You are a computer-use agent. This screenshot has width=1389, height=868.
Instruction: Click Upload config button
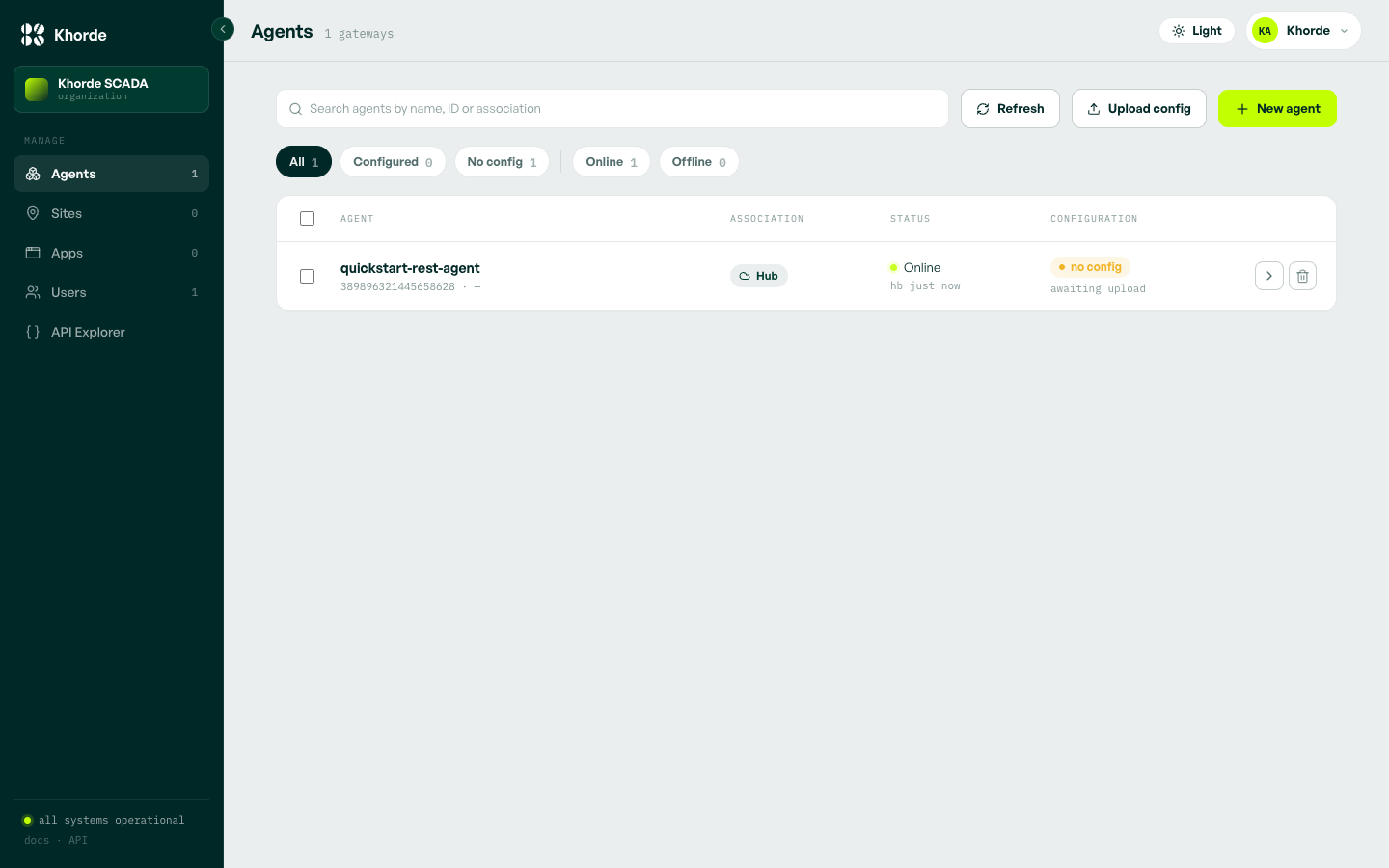[x=1139, y=109]
